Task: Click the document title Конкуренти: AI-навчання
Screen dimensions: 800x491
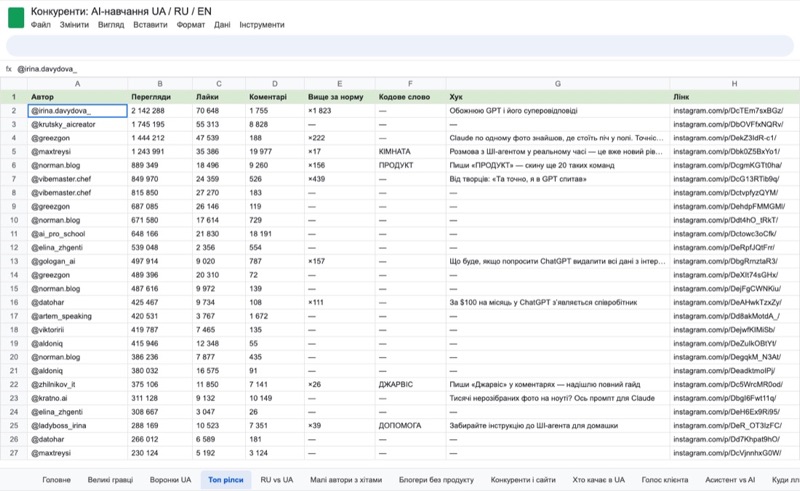Action: click(121, 11)
